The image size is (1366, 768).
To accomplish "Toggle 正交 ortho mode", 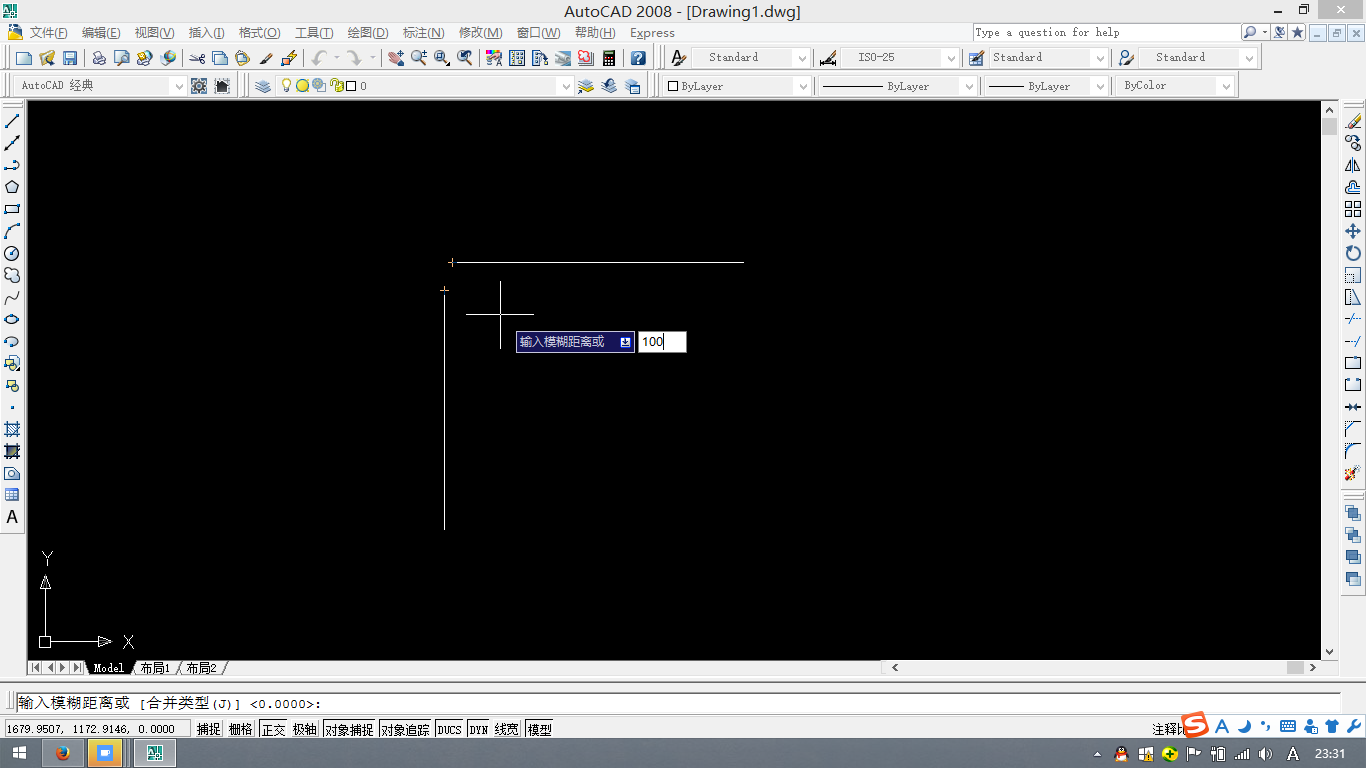I will (x=273, y=729).
